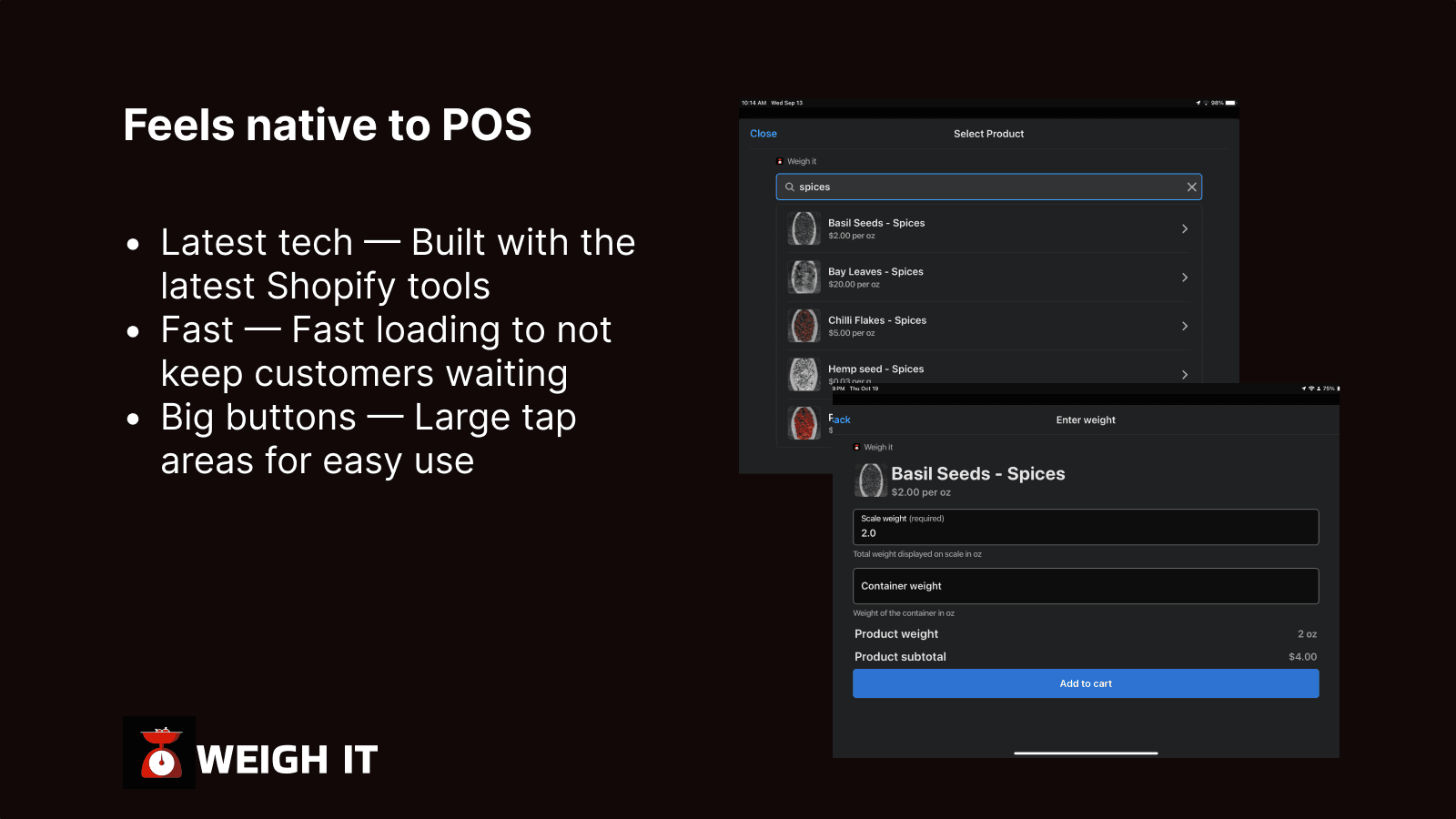The width and height of the screenshot is (1456, 819).
Task: Click the small Weigh it label above search
Action: (x=801, y=162)
